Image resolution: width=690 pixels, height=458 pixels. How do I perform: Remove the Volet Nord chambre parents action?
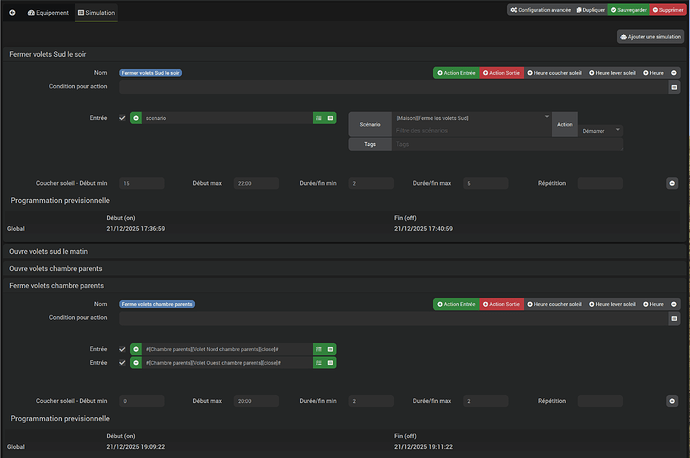pyautogui.click(x=136, y=349)
